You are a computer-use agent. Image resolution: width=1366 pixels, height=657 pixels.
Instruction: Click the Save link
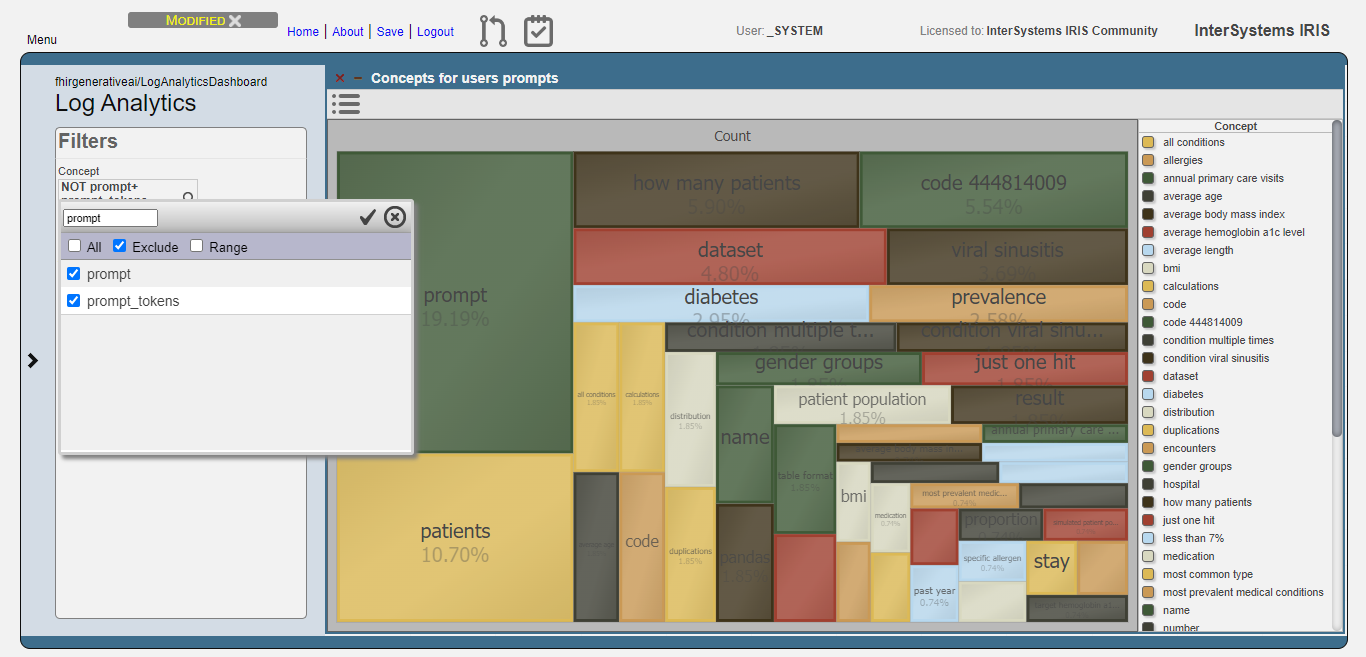click(390, 32)
